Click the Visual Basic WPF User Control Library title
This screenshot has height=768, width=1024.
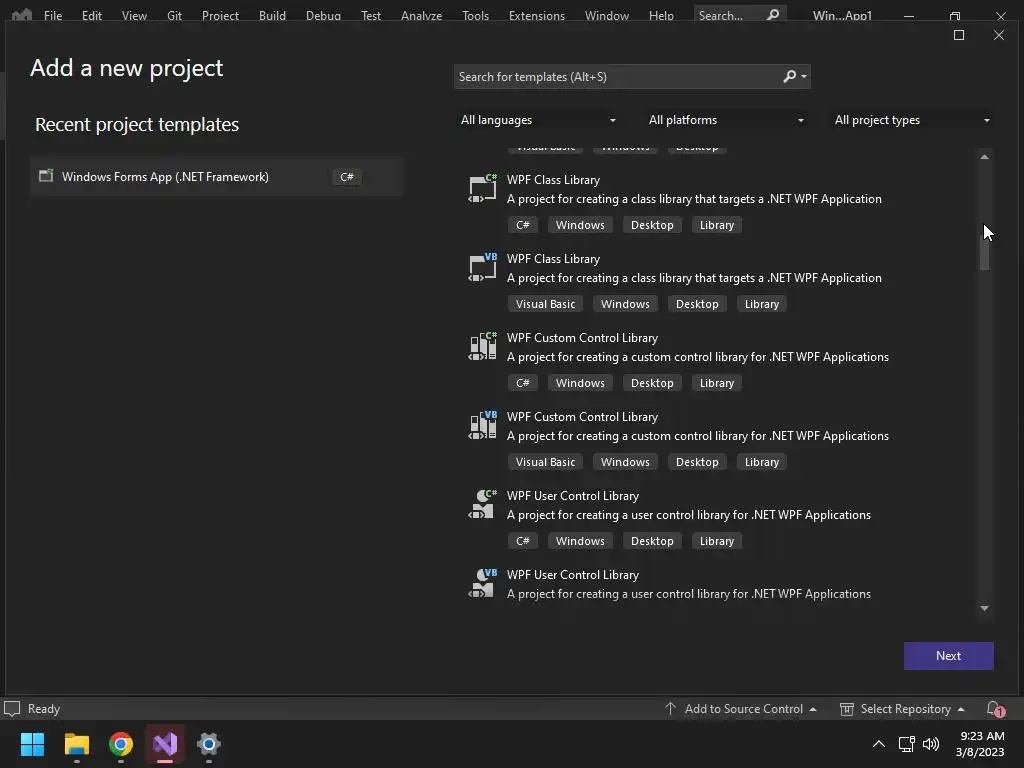coord(573,575)
